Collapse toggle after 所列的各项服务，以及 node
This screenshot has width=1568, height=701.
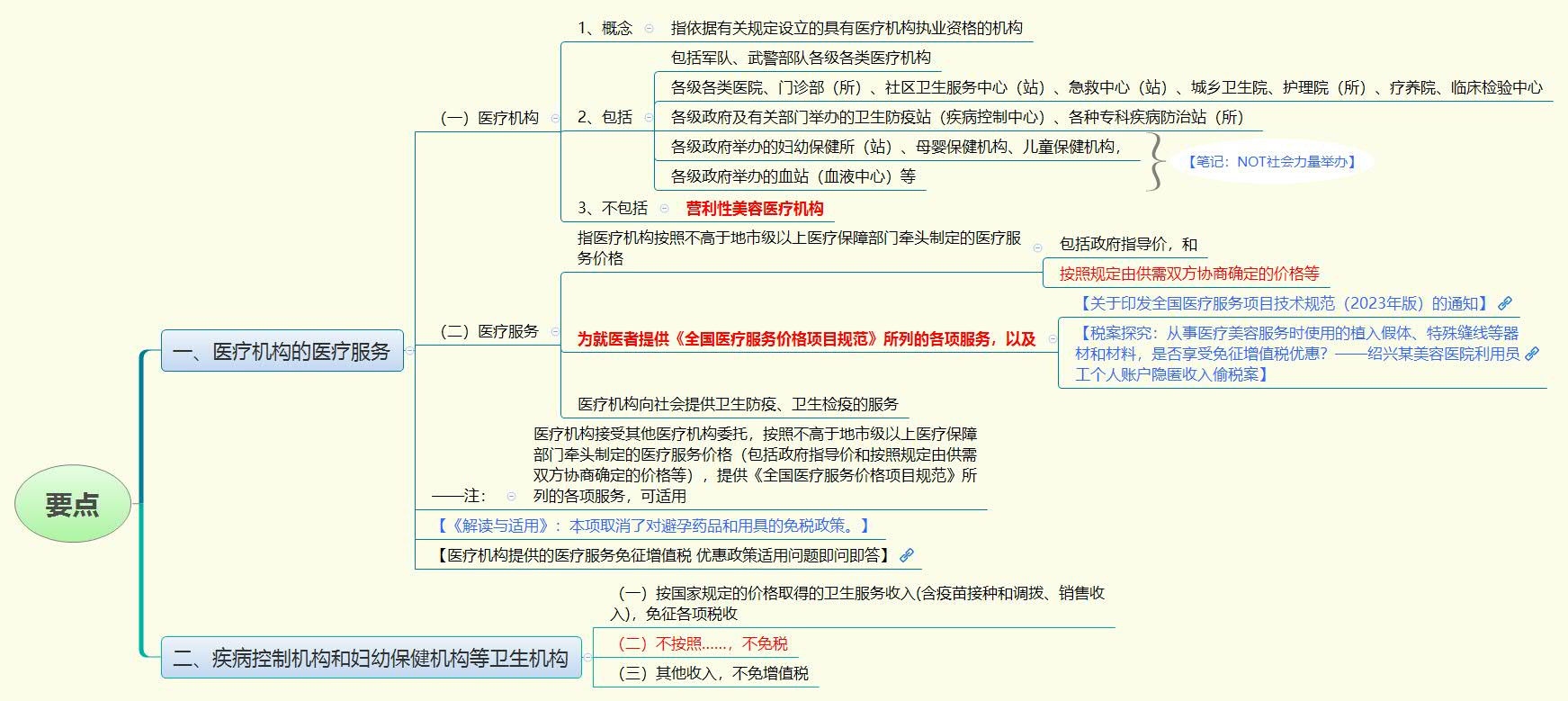pyautogui.click(x=1053, y=339)
